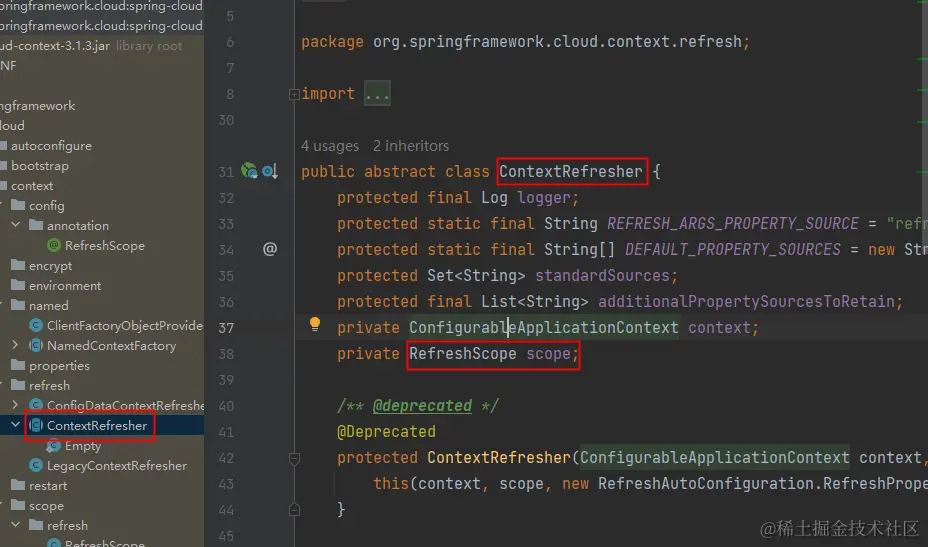Click RefreshAutoConfiguration on line 43

tap(705, 484)
